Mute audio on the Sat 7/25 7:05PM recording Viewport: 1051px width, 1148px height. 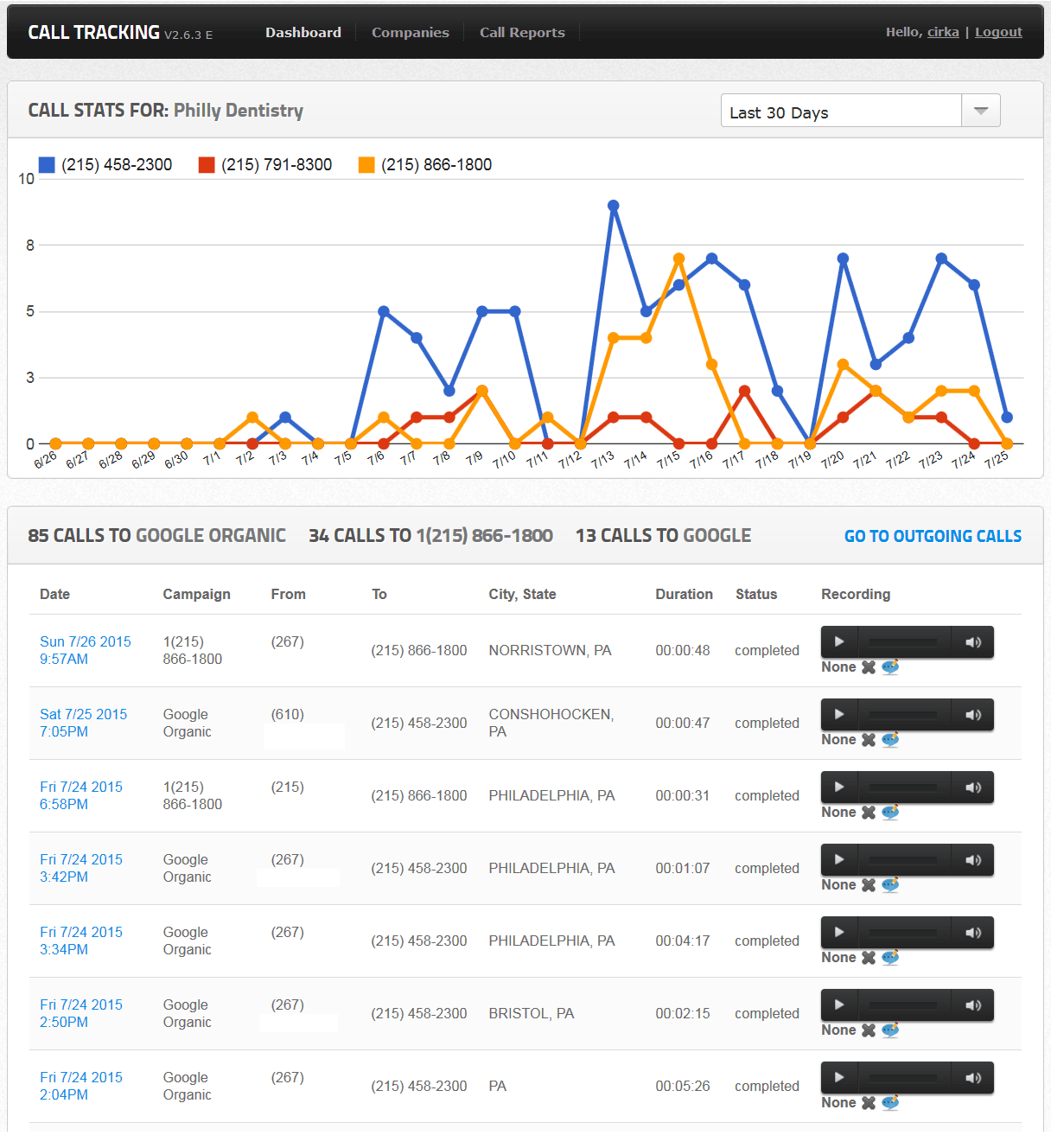pyautogui.click(x=973, y=715)
